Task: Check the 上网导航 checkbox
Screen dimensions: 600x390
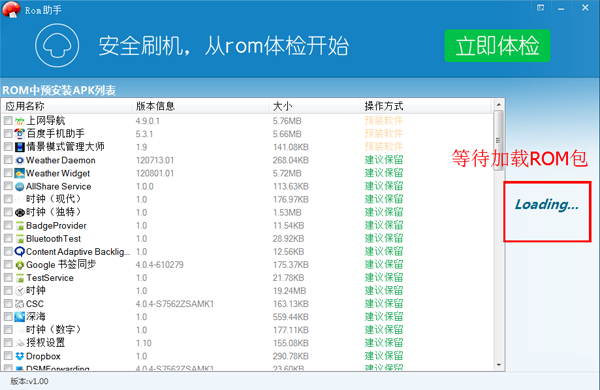Action: (8, 121)
